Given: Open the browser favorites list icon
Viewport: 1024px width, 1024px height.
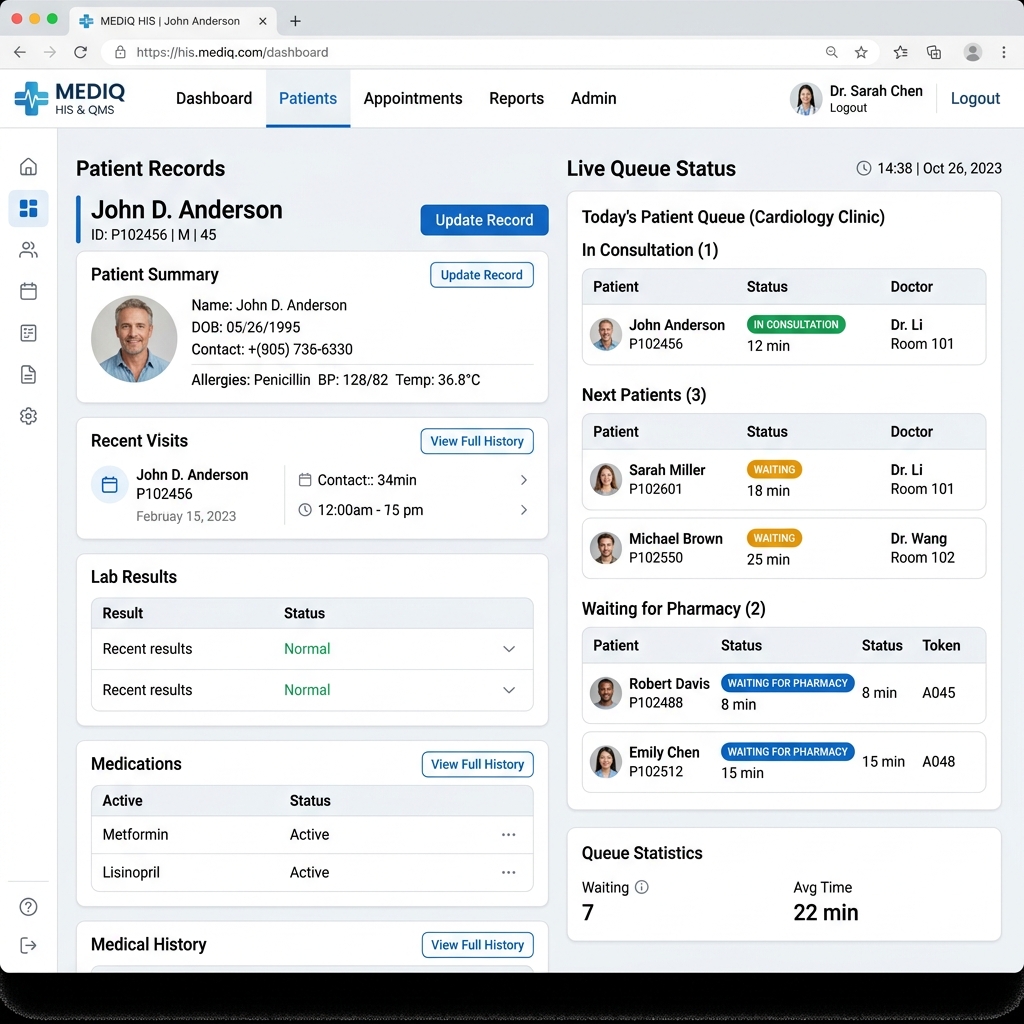Looking at the screenshot, I should pos(901,52).
